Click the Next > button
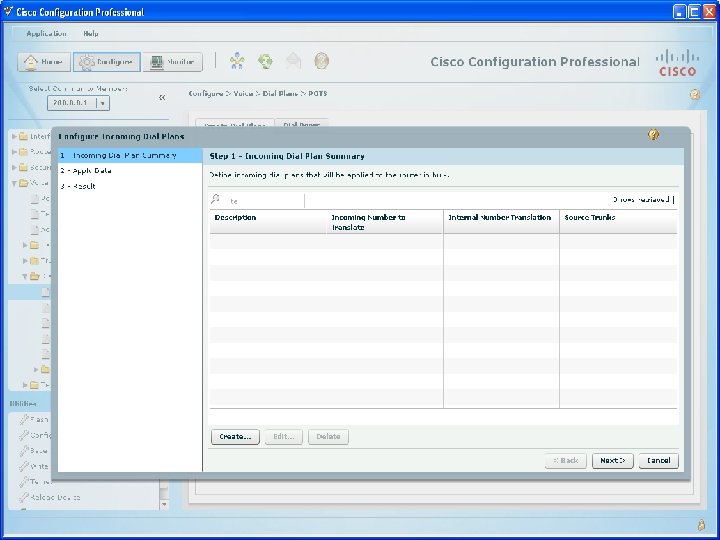Image resolution: width=720 pixels, height=540 pixels. pos(613,461)
